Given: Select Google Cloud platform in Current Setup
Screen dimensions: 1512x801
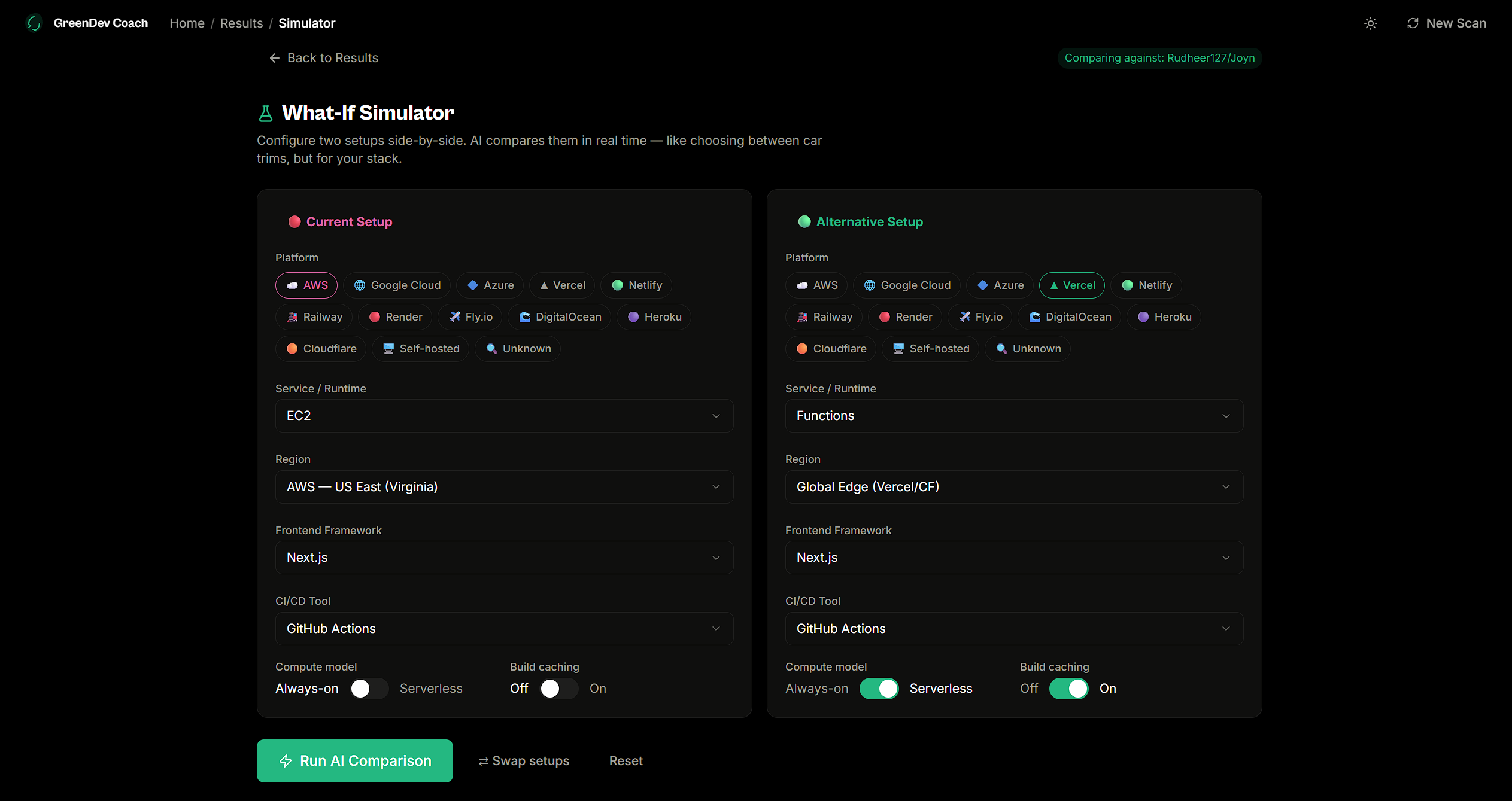Looking at the screenshot, I should (x=397, y=285).
